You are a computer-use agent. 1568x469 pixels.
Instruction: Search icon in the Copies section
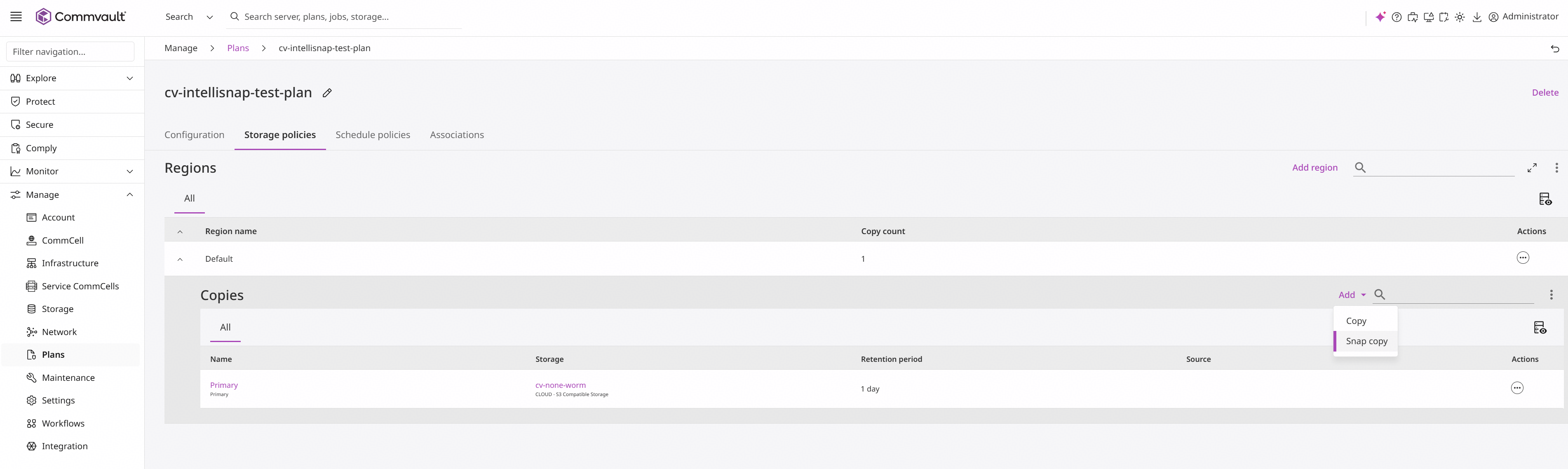pyautogui.click(x=1380, y=294)
